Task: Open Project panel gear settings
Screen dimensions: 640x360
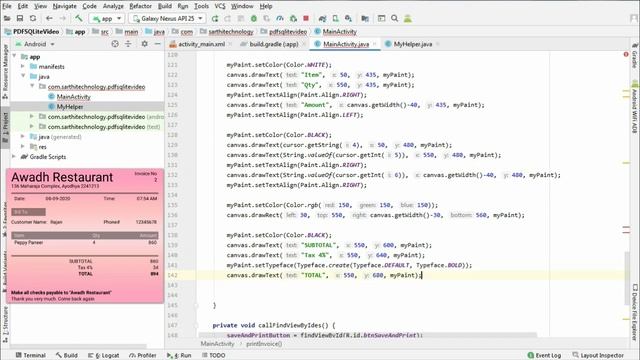Action: [x=144, y=44]
